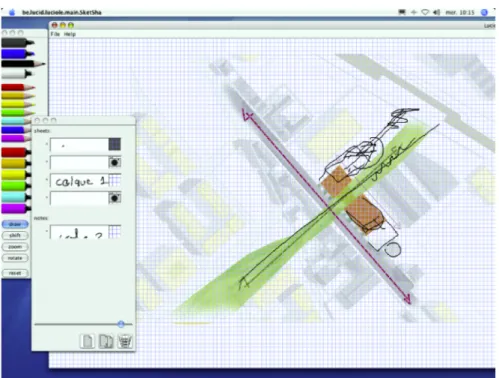Activate the draw mode button
The image size is (499, 378).
point(15,224)
